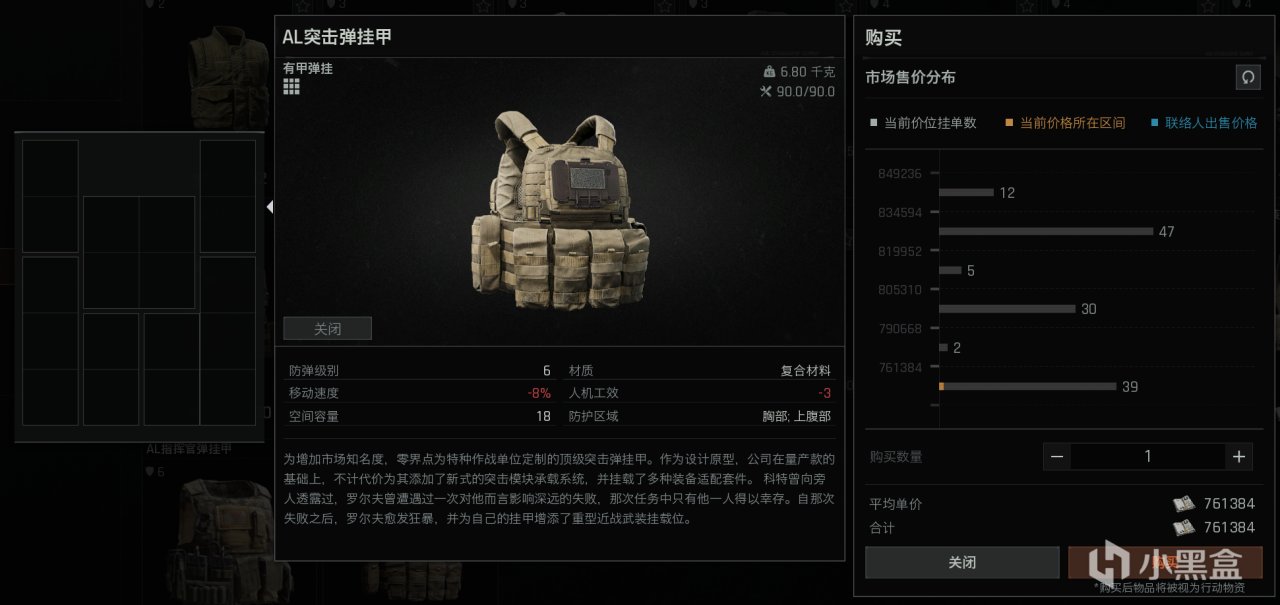Click the durability wrench icon by 90.0/90.0
Image resolution: width=1280 pixels, height=605 pixels.
(x=766, y=92)
